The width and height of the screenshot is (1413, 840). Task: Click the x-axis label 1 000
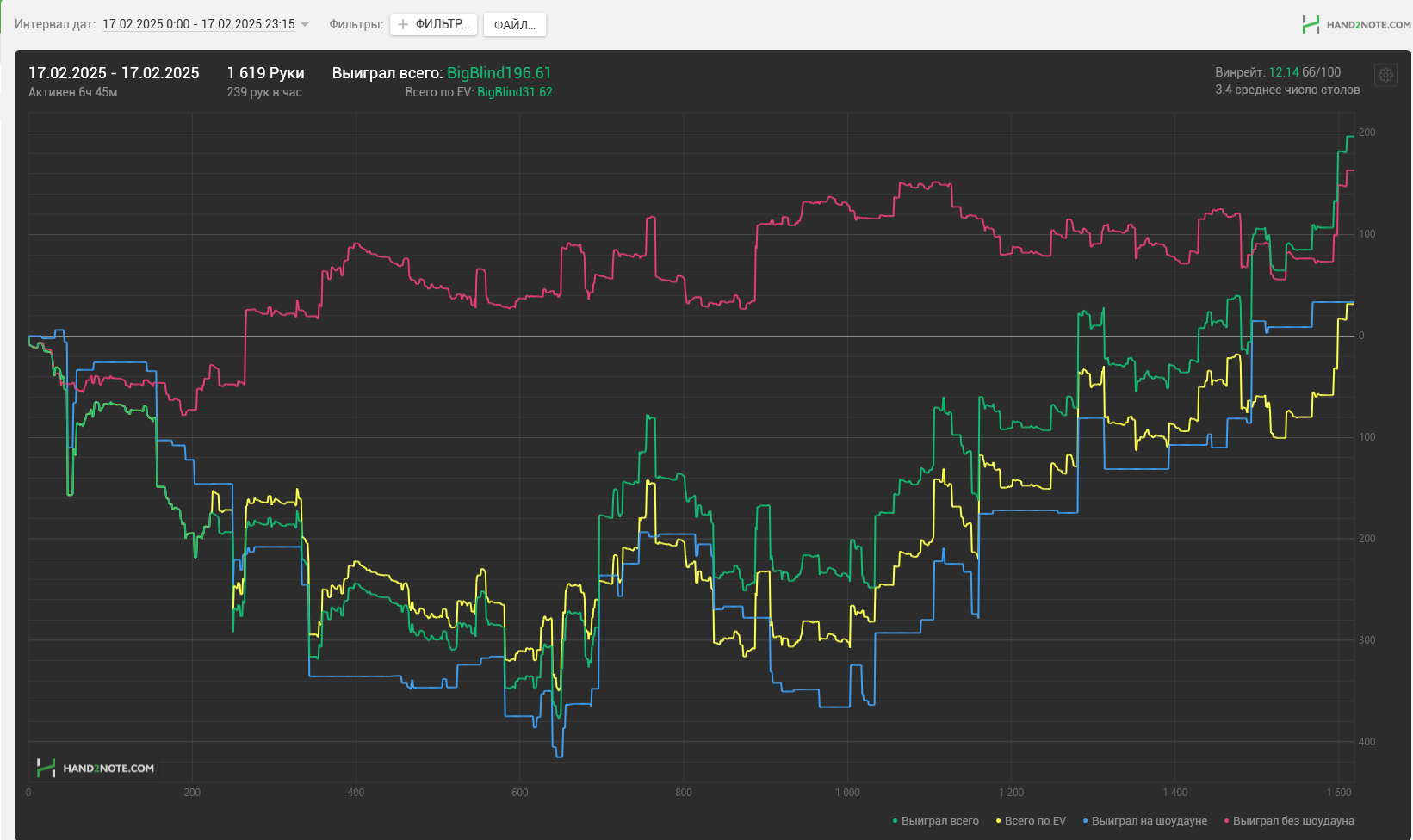(x=847, y=793)
